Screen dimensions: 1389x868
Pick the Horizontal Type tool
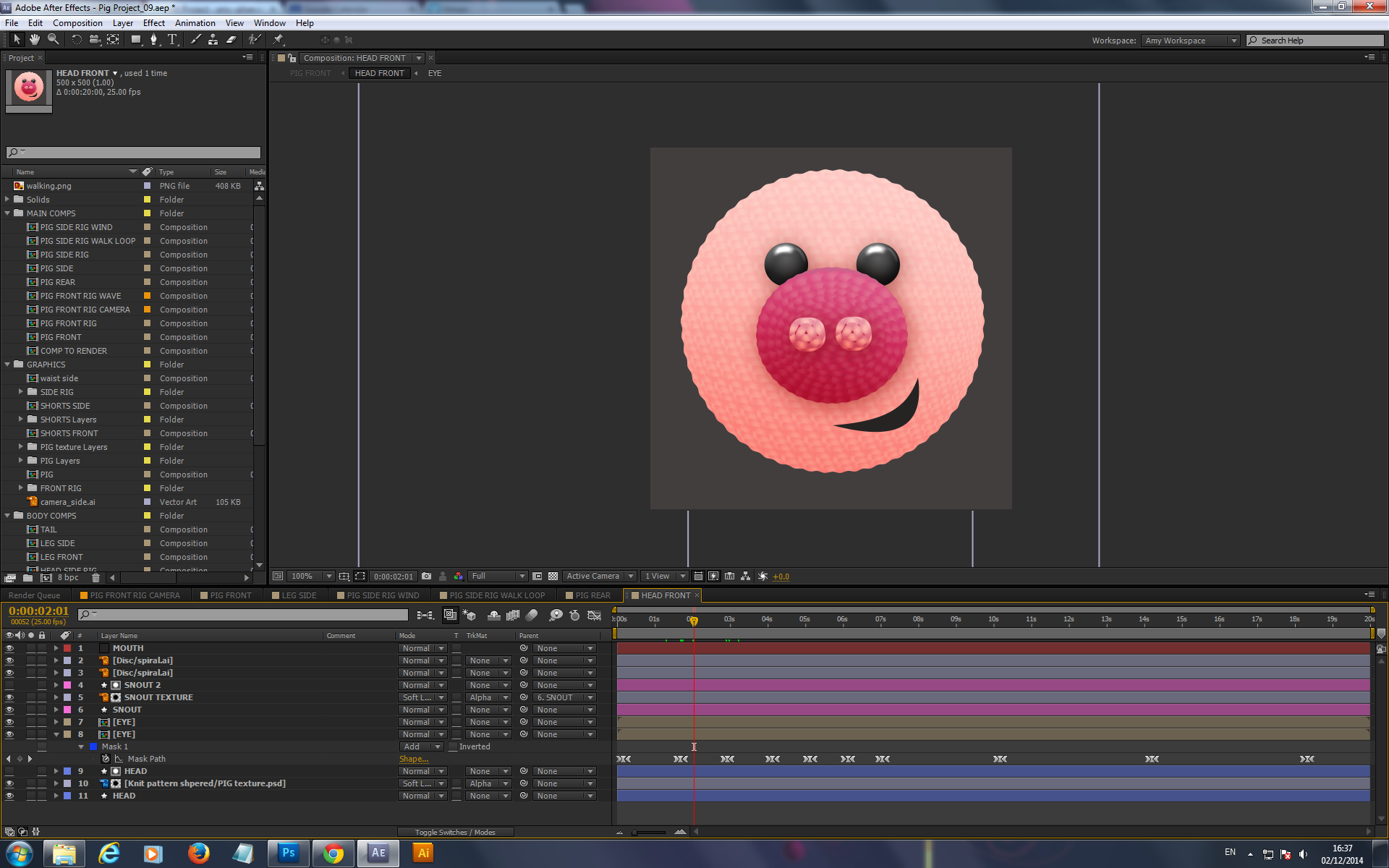[172, 40]
